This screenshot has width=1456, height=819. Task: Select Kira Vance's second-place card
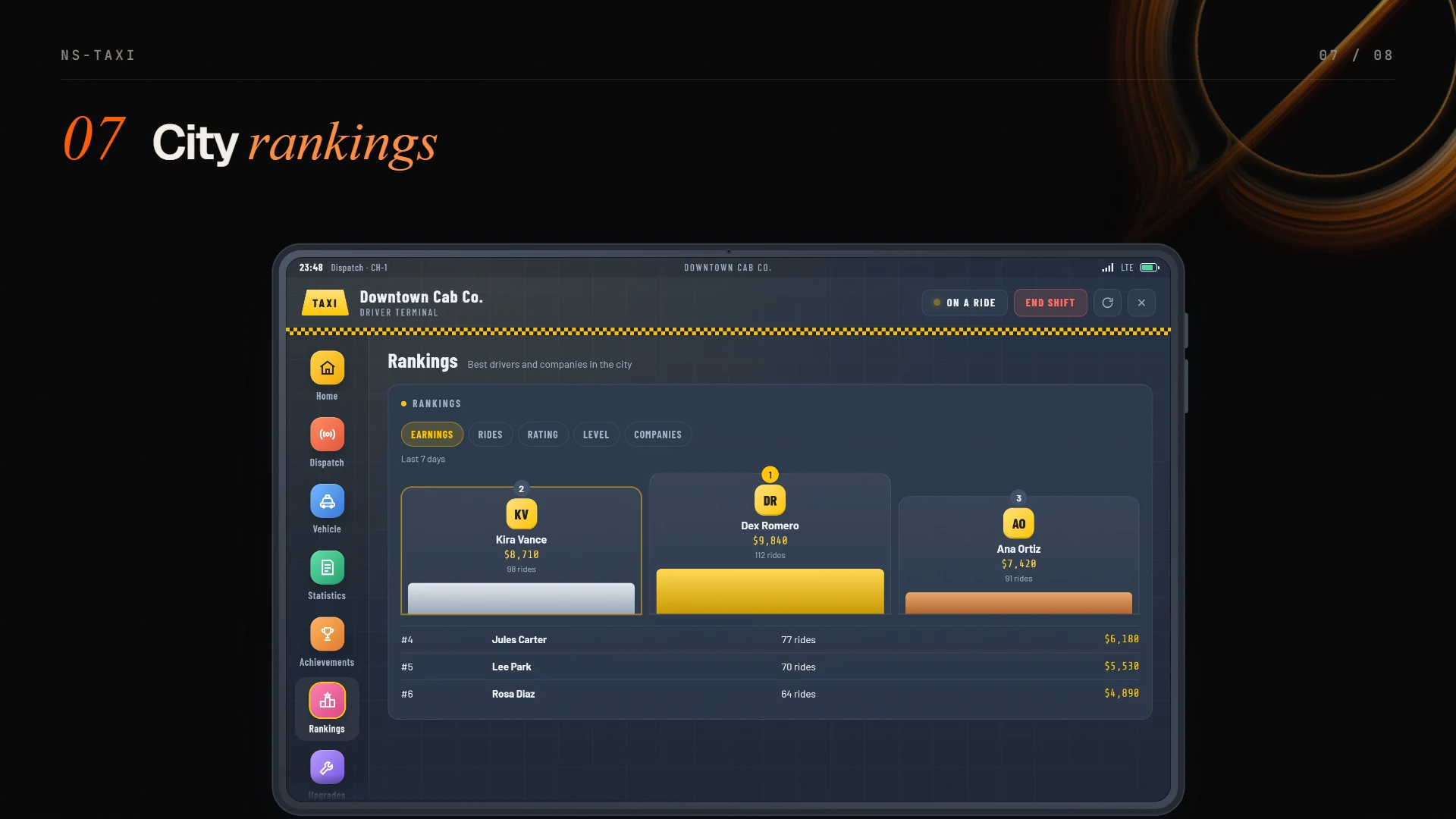(521, 551)
